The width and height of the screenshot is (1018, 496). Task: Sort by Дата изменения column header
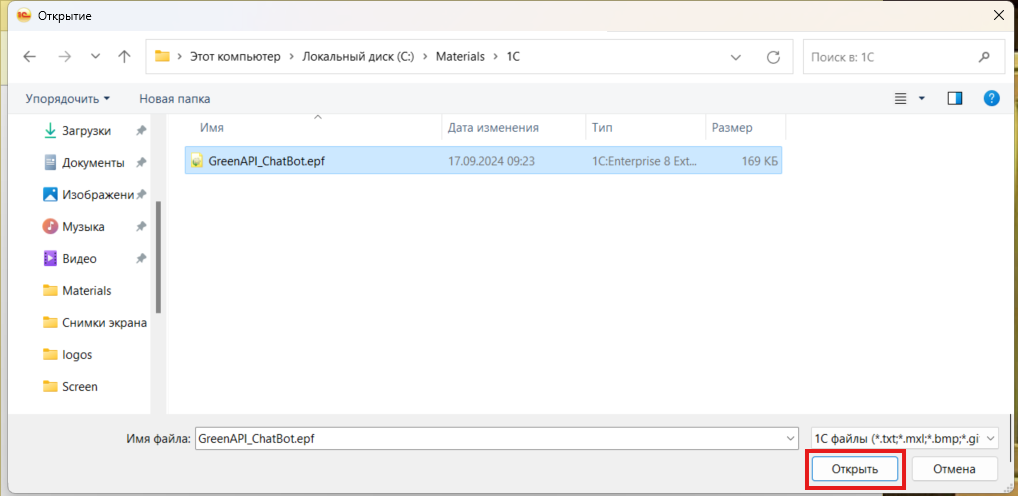(x=493, y=128)
